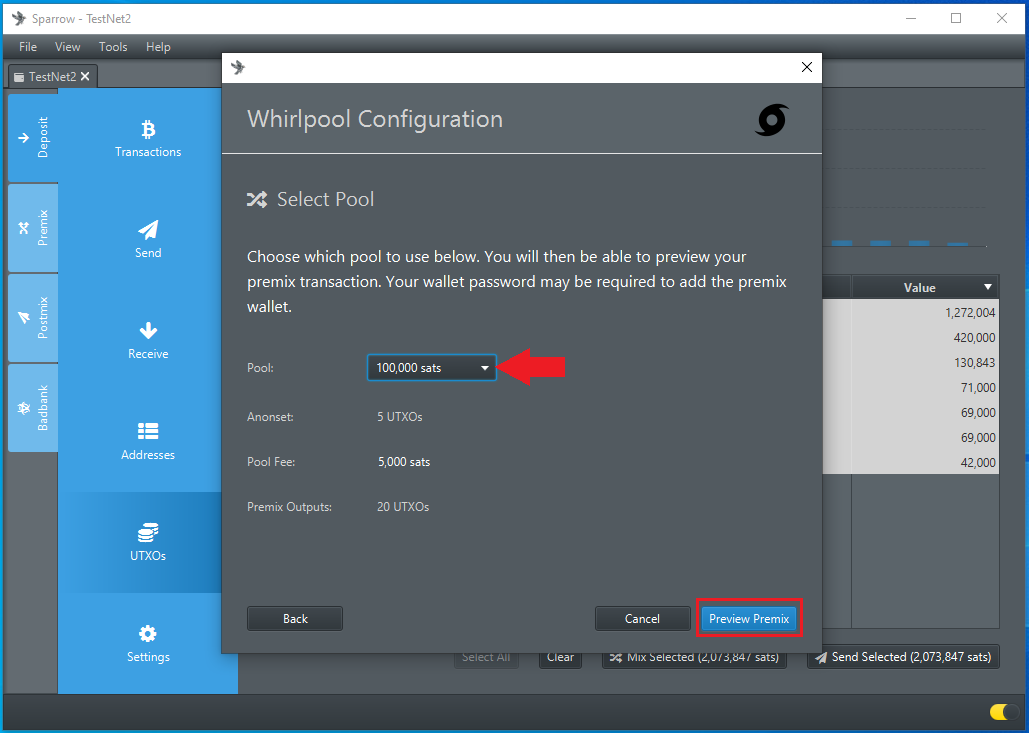Sort by the Value column header
1029x733 pixels.
[x=925, y=287]
